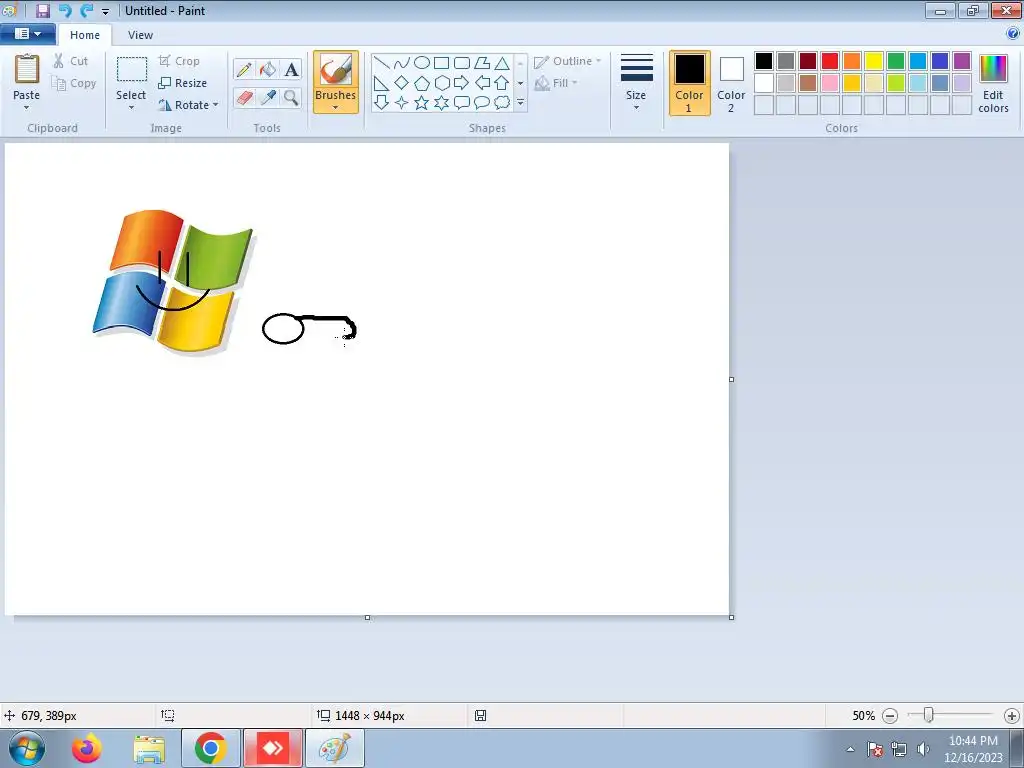The image size is (1024, 768).
Task: Click the Save icon in quick access toolbar
Action: (43, 10)
